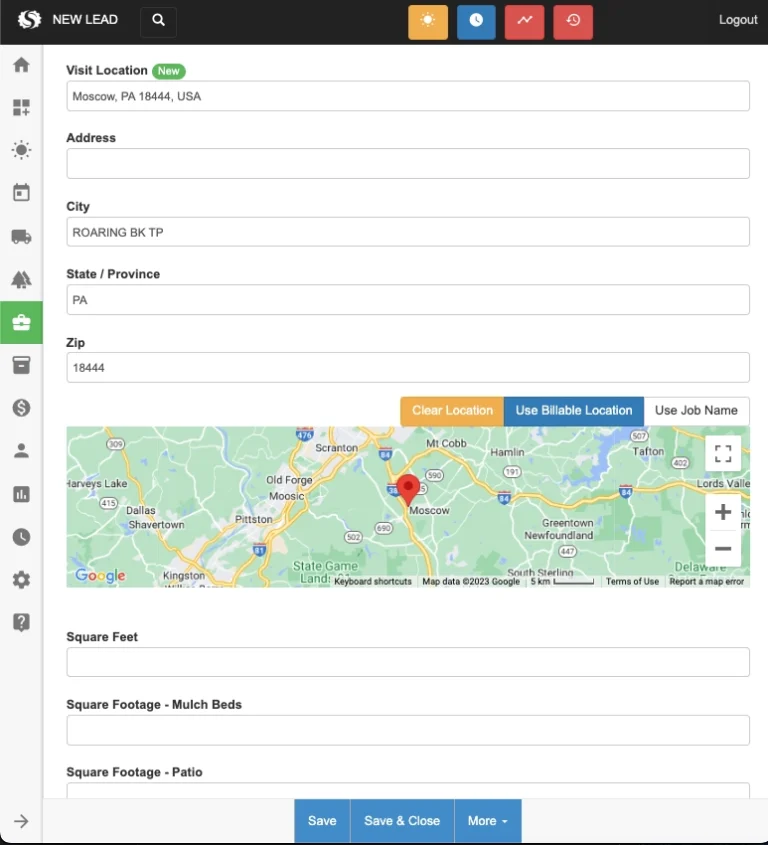Image resolution: width=768 pixels, height=845 pixels.
Task: Click the blue clock button in header
Action: tap(476, 21)
